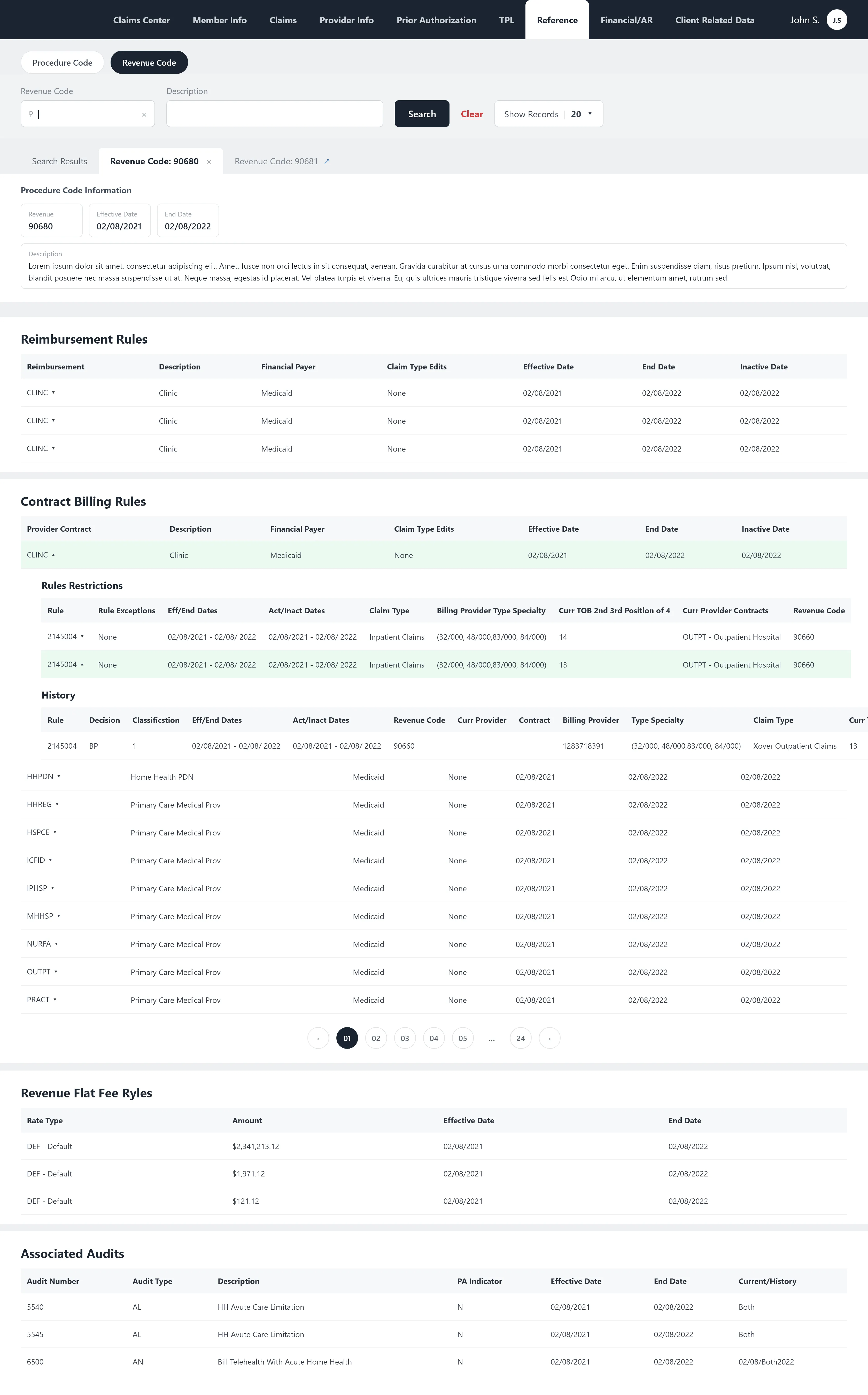Click the location pin icon in the Revenue Code field
The height and width of the screenshot is (1395, 868).
[31, 114]
